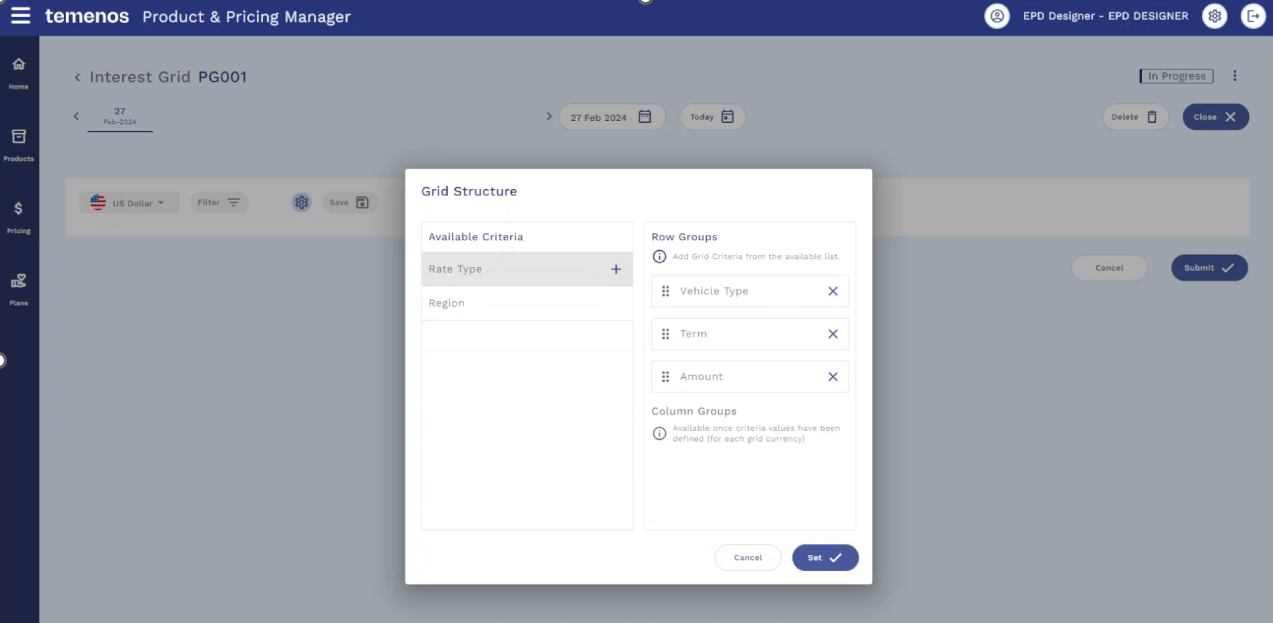Click the Close button
The height and width of the screenshot is (623, 1273).
(x=1215, y=117)
